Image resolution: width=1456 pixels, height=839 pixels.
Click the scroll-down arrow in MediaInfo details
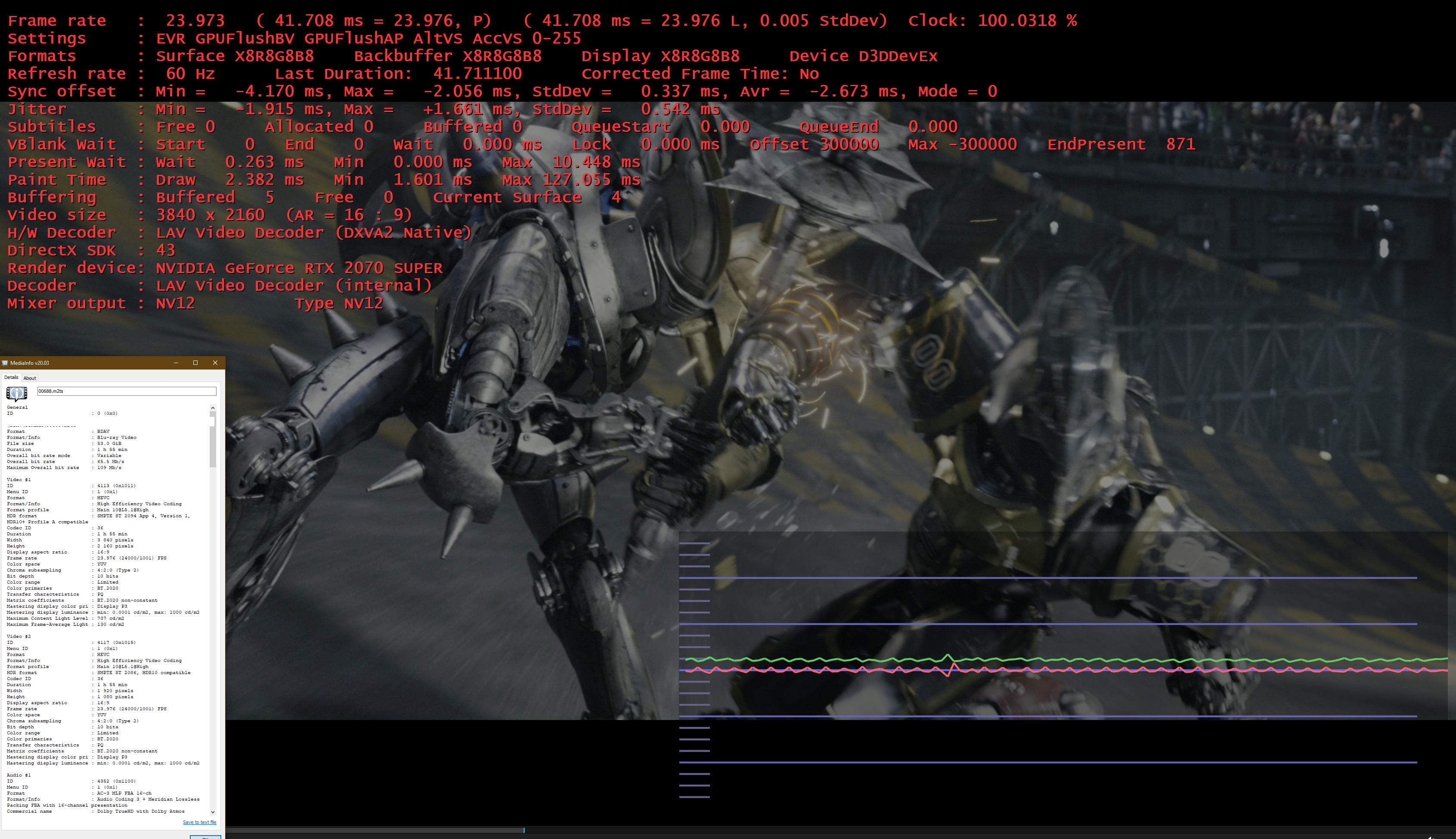coord(213,812)
